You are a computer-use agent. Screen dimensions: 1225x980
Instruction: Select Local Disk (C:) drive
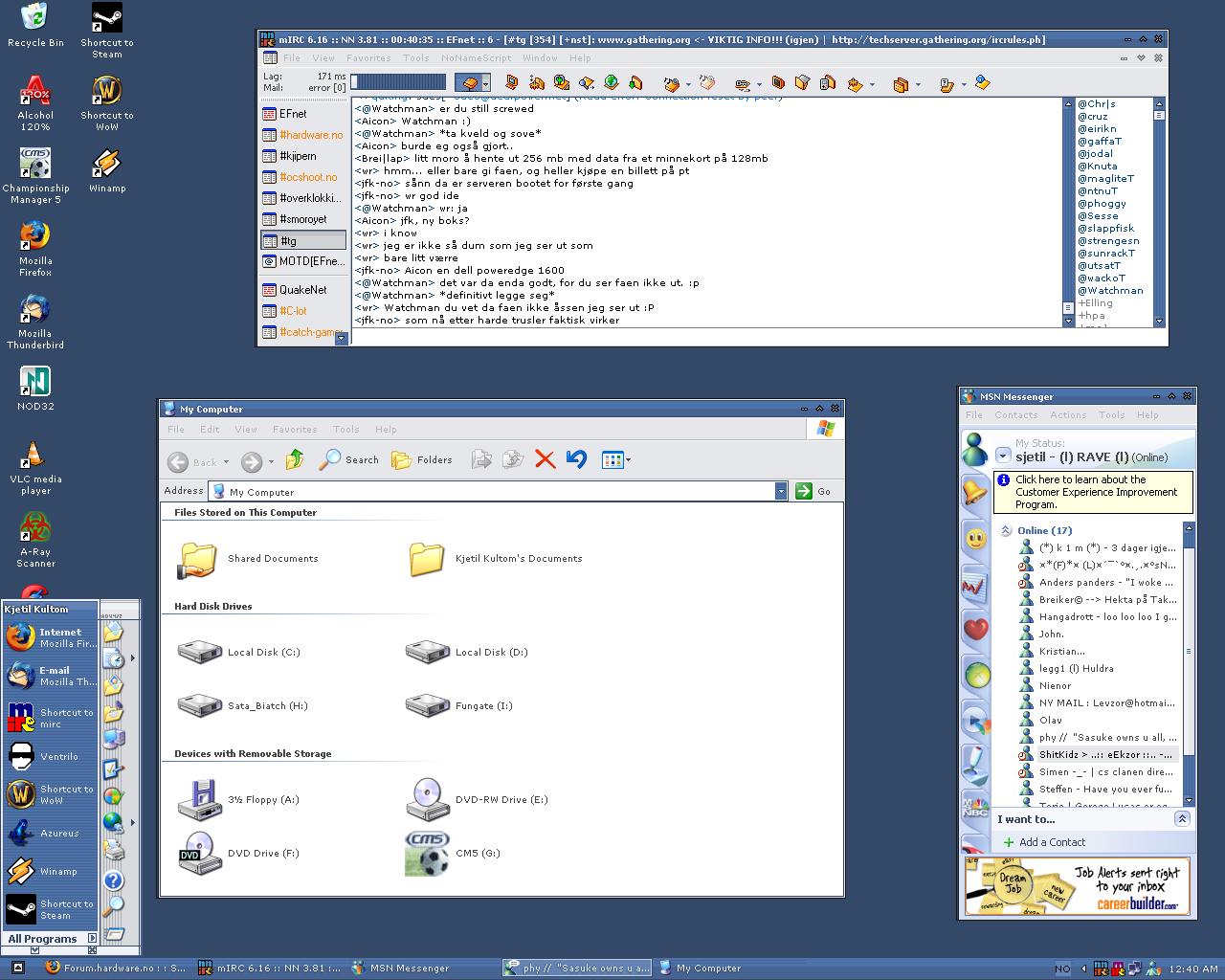(x=239, y=652)
